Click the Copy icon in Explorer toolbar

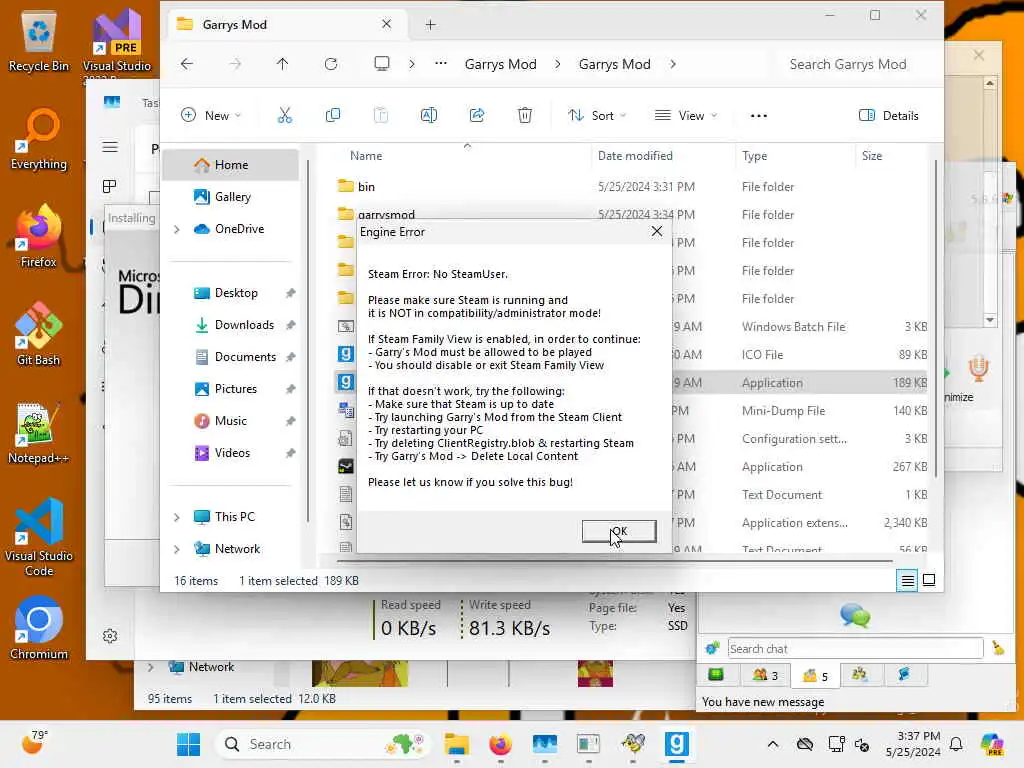(332, 116)
